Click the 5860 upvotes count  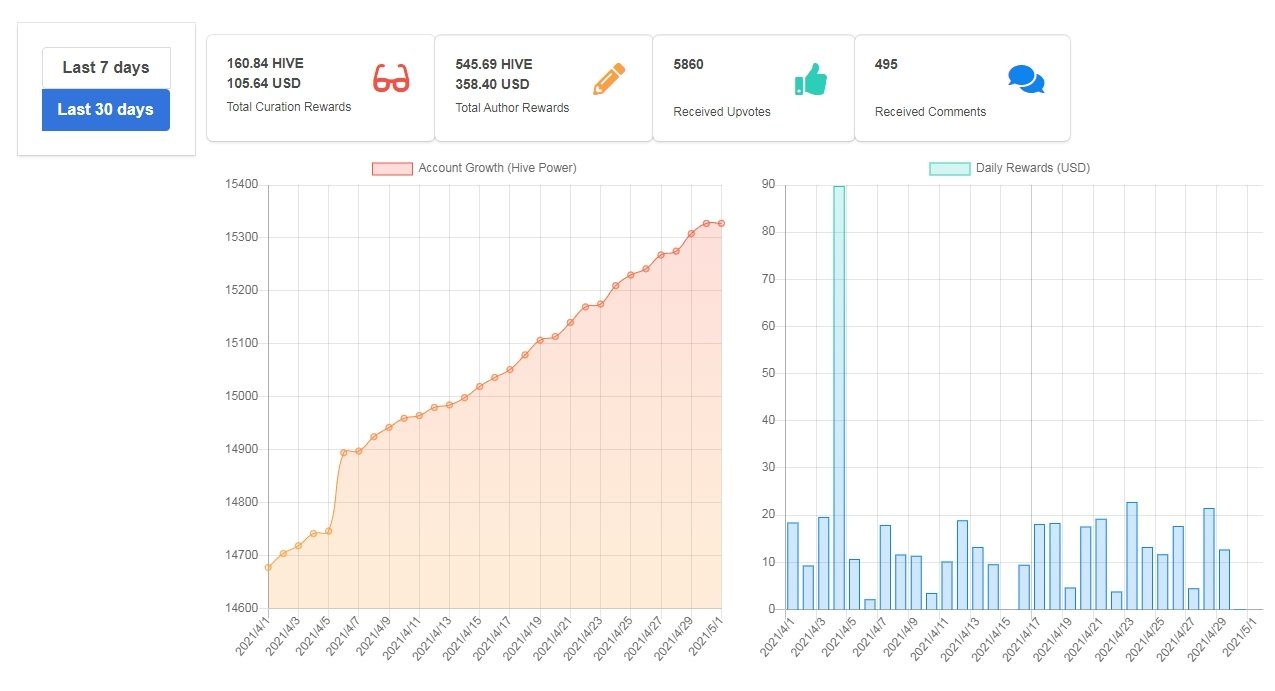coord(689,64)
